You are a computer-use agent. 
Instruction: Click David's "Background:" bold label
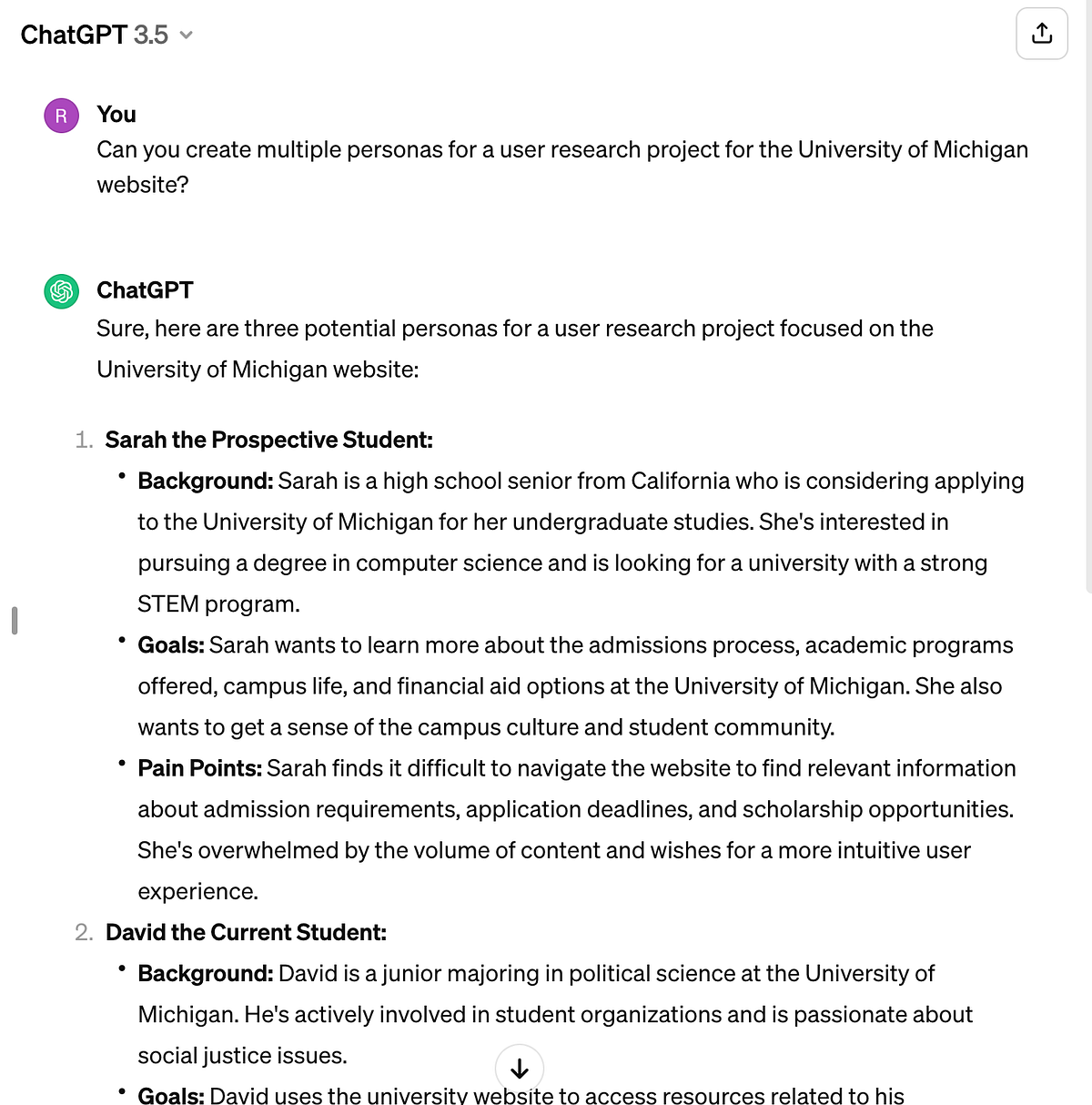[x=205, y=973]
